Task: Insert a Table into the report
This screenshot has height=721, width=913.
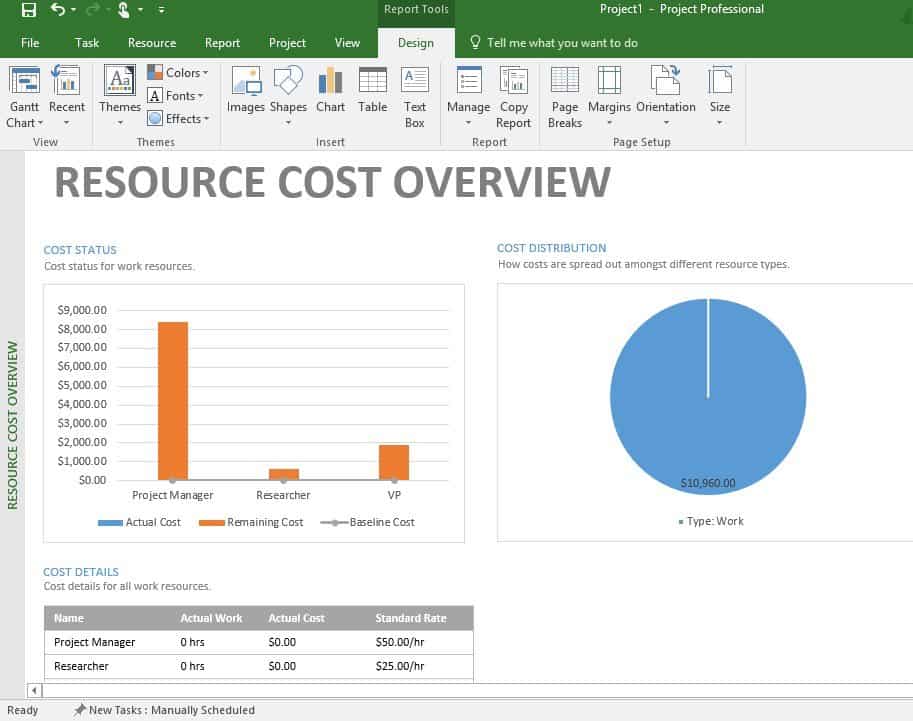Action: pos(372,90)
